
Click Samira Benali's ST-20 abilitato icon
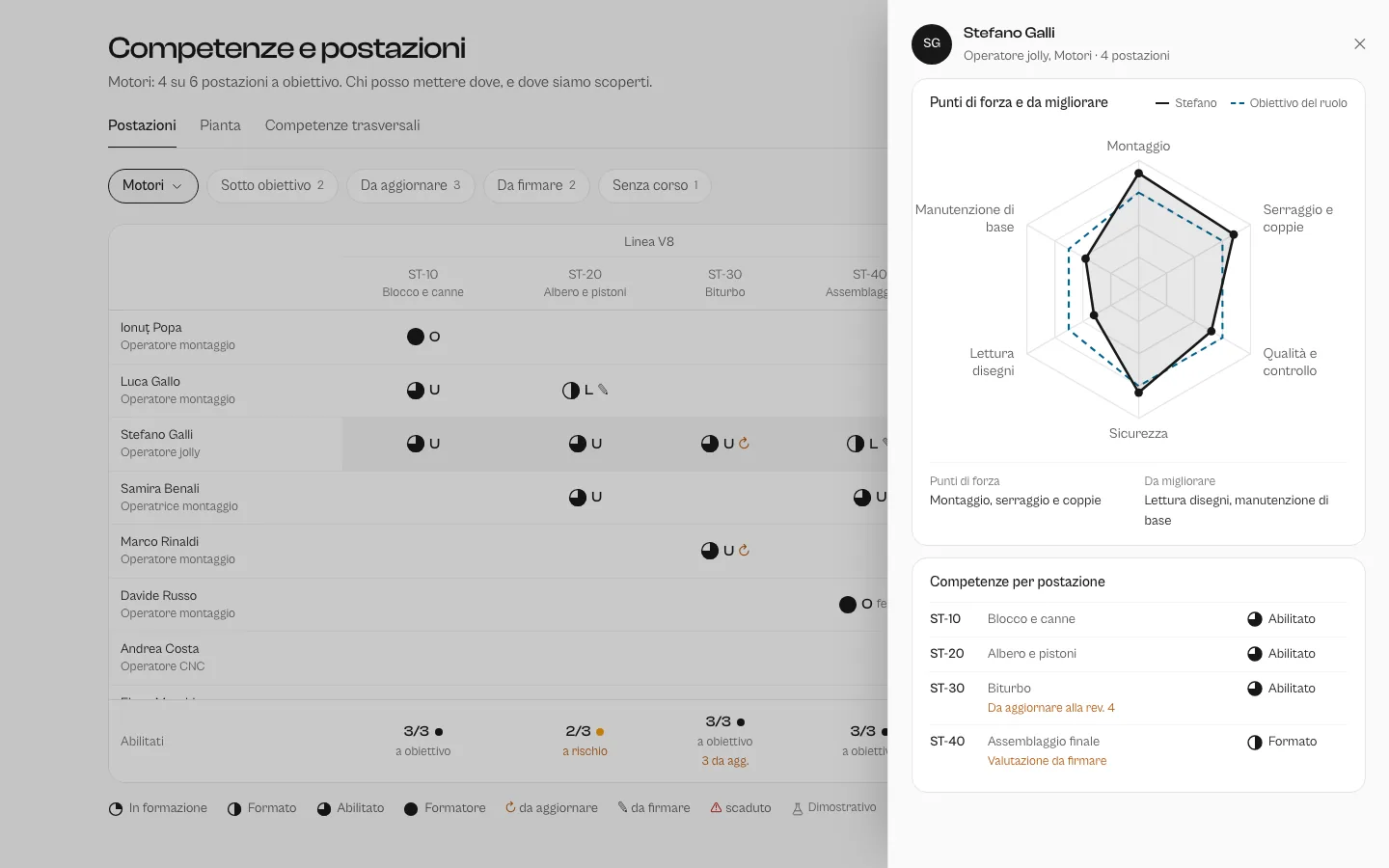(x=578, y=498)
